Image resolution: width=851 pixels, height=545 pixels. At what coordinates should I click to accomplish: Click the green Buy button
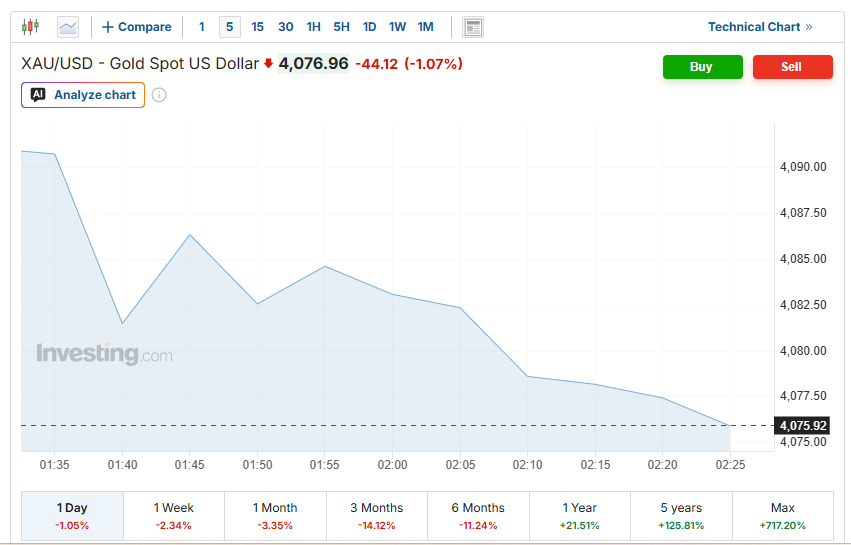pos(702,67)
